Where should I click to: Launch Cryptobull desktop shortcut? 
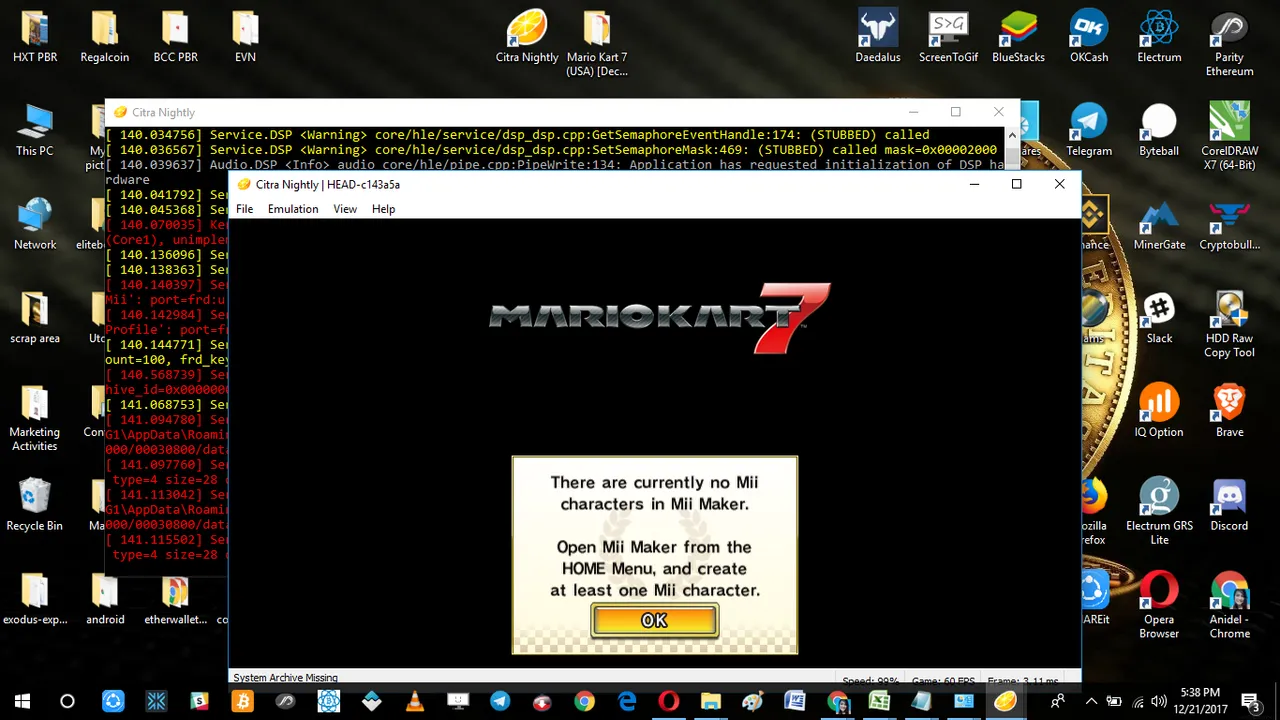(x=1229, y=225)
